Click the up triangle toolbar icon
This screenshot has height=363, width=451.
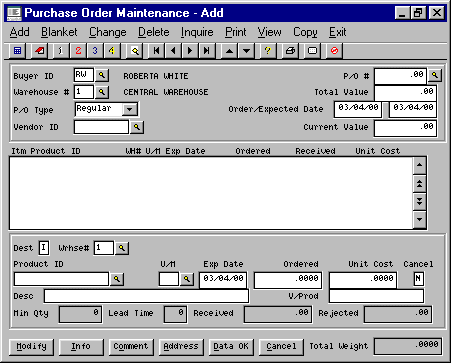(x=229, y=51)
